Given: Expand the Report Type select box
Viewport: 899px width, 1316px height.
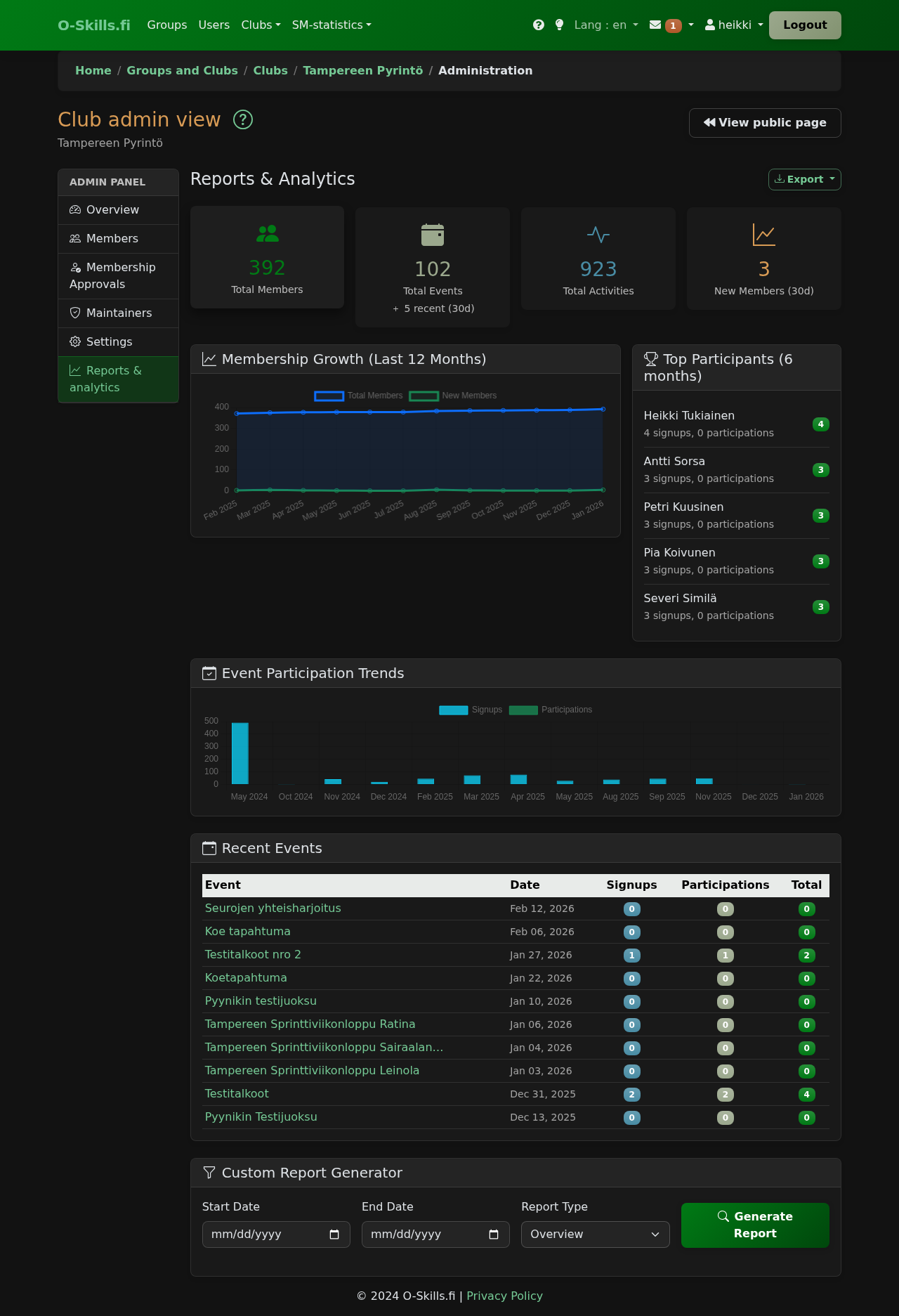Looking at the screenshot, I should (x=595, y=1234).
